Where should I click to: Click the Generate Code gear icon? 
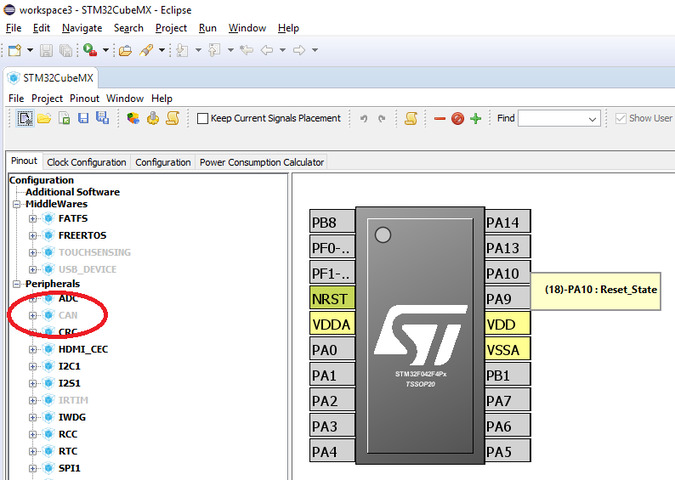(x=153, y=118)
